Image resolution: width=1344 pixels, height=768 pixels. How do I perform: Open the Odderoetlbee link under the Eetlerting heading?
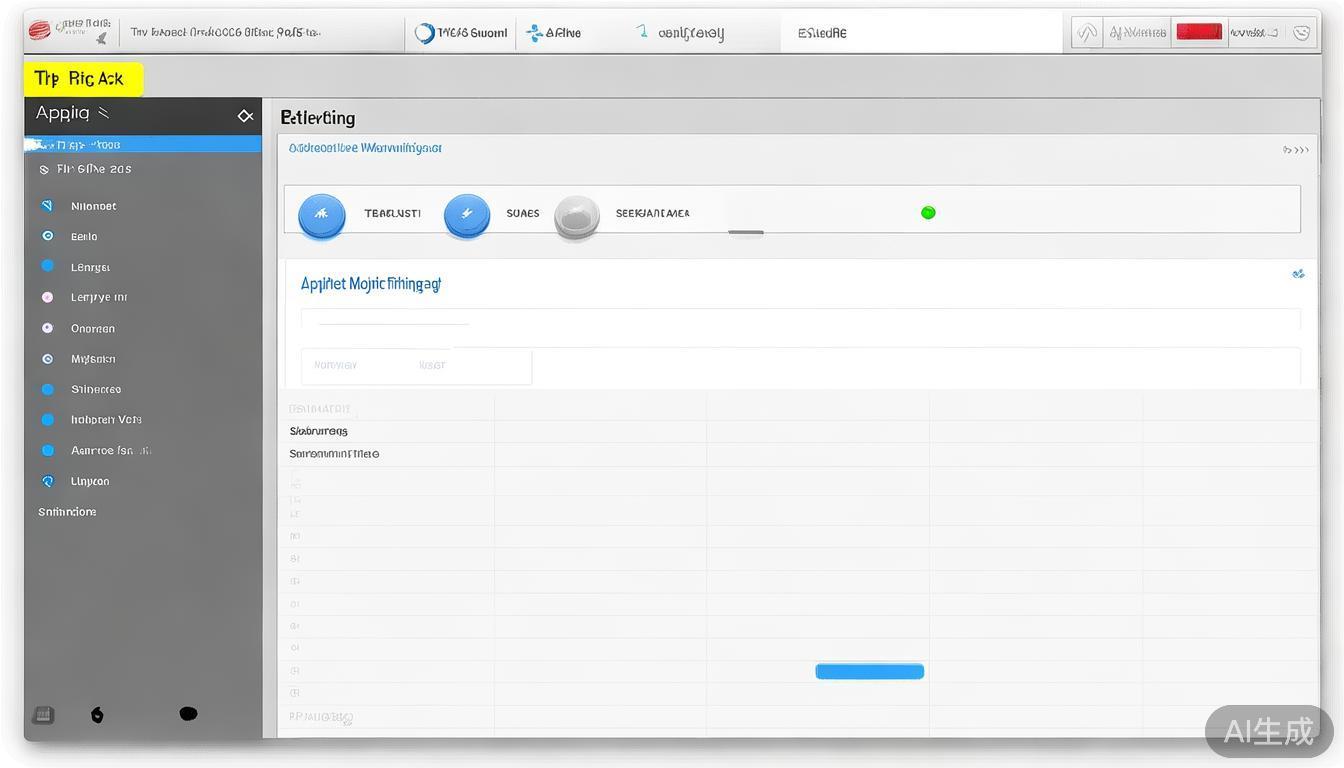tap(365, 148)
